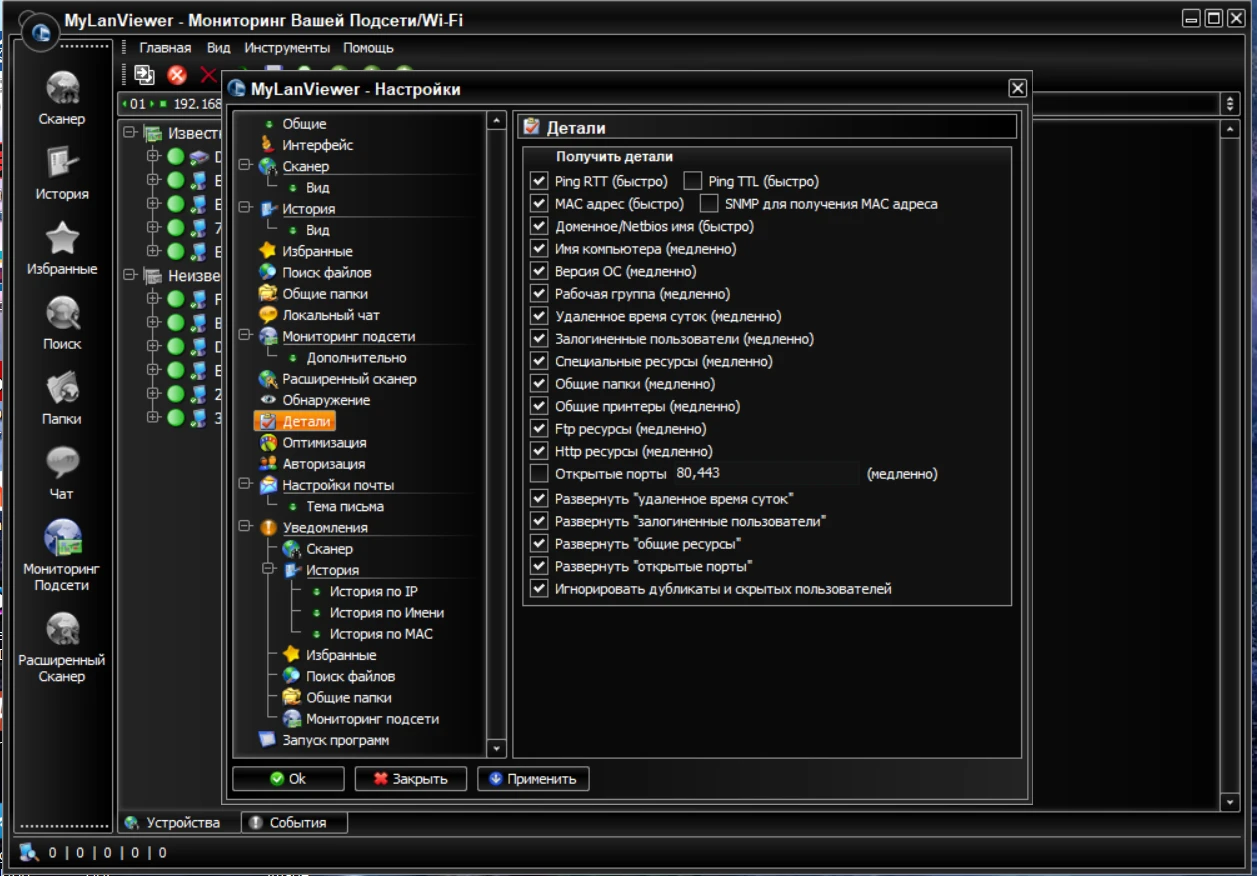Open Расширенный Сканер sidebar icon
The width and height of the screenshot is (1257, 876).
pyautogui.click(x=62, y=630)
